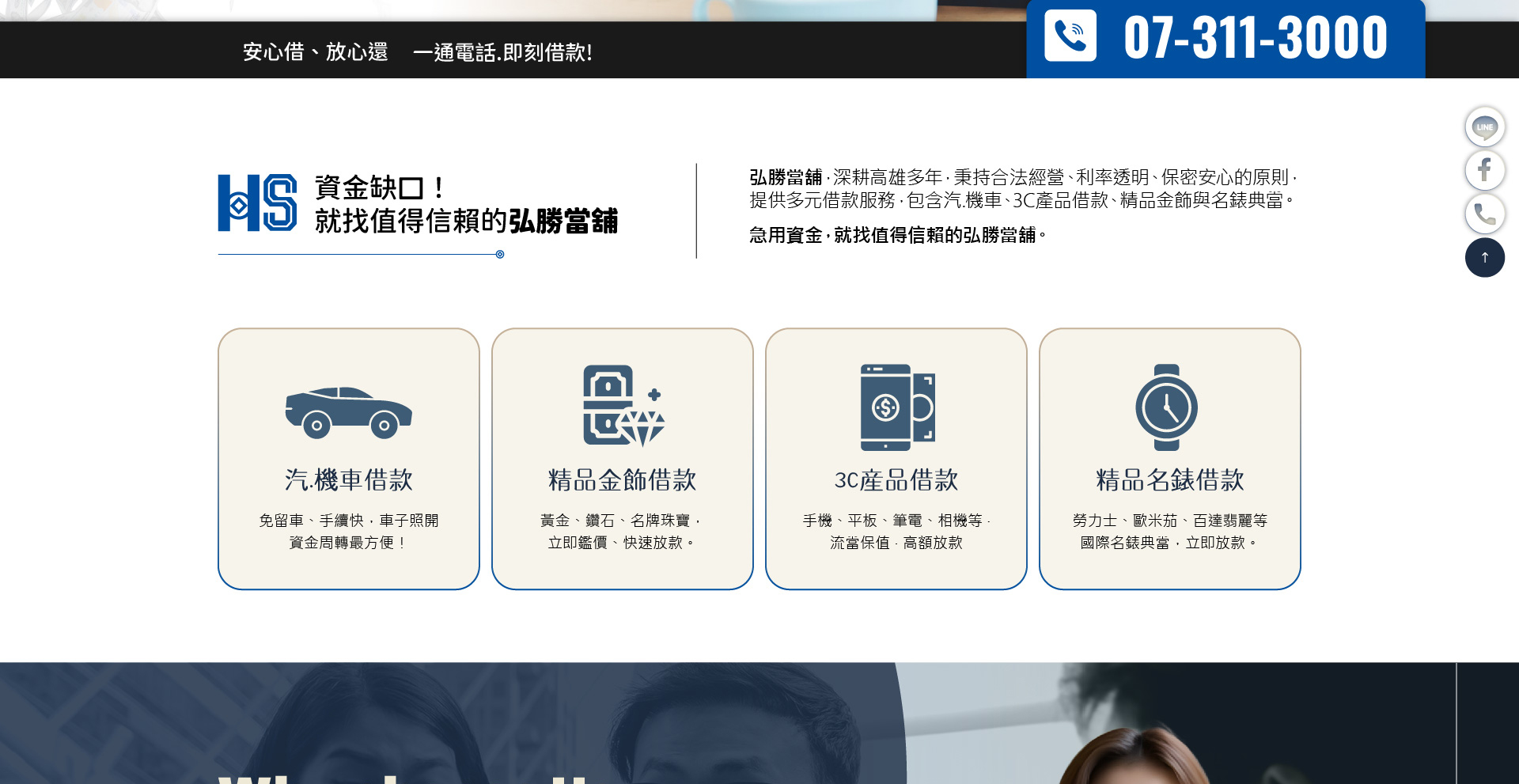
Task: Click the white phone icon in banner
Action: (x=1070, y=36)
